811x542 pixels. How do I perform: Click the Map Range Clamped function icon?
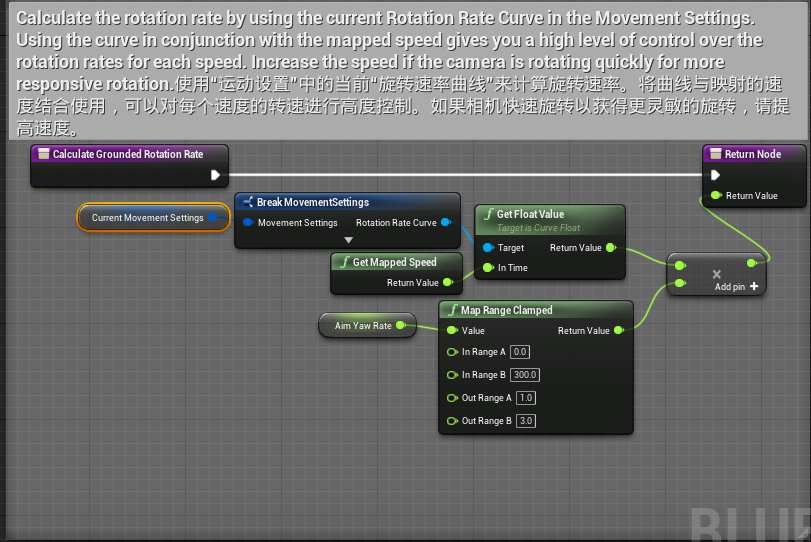[451, 310]
